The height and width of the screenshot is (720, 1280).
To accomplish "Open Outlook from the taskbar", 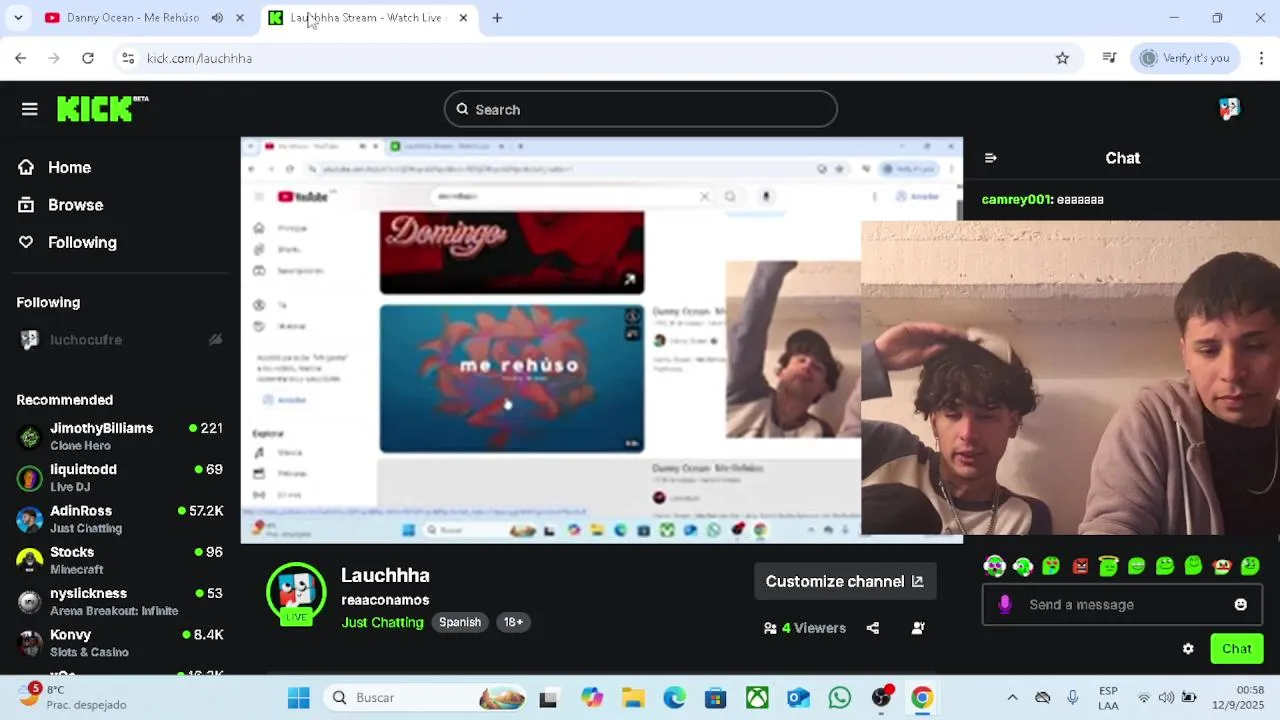I will 798,698.
